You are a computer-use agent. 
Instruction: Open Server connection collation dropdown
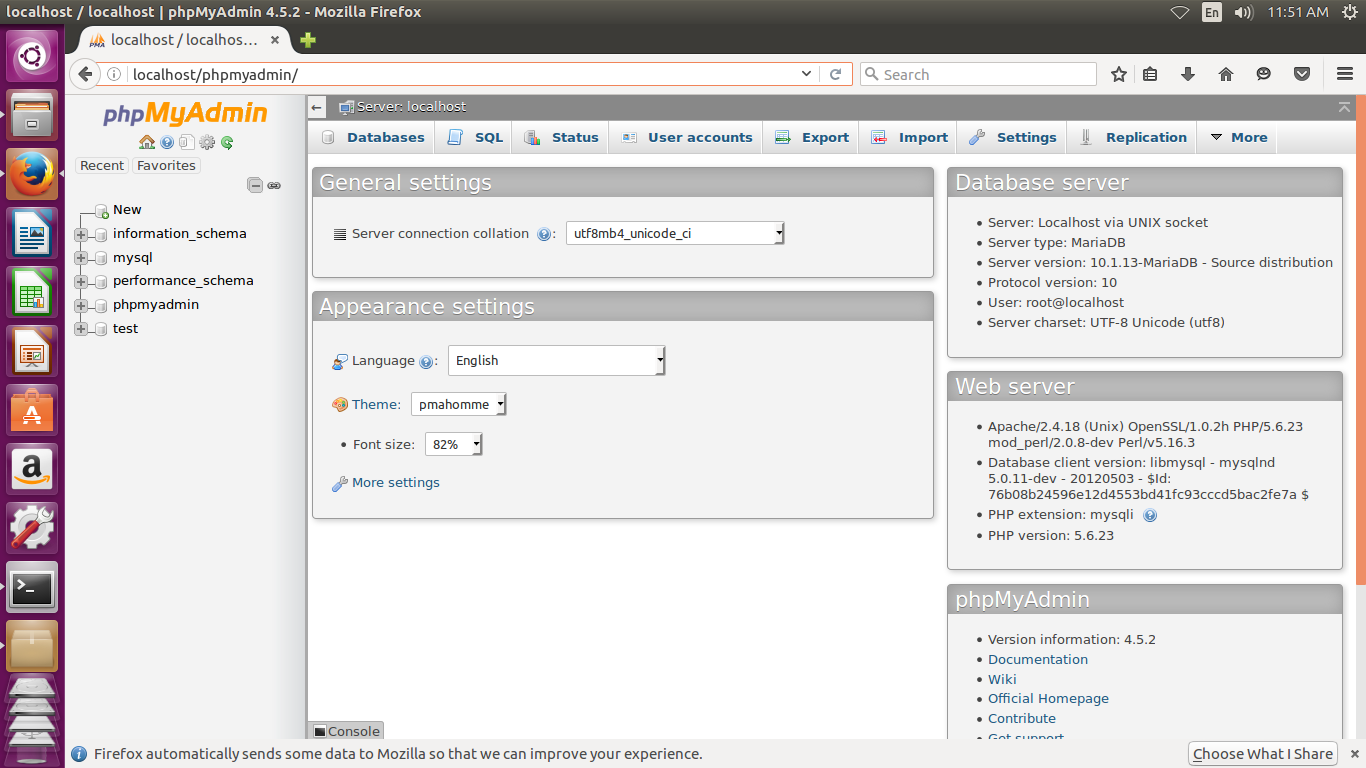click(675, 234)
